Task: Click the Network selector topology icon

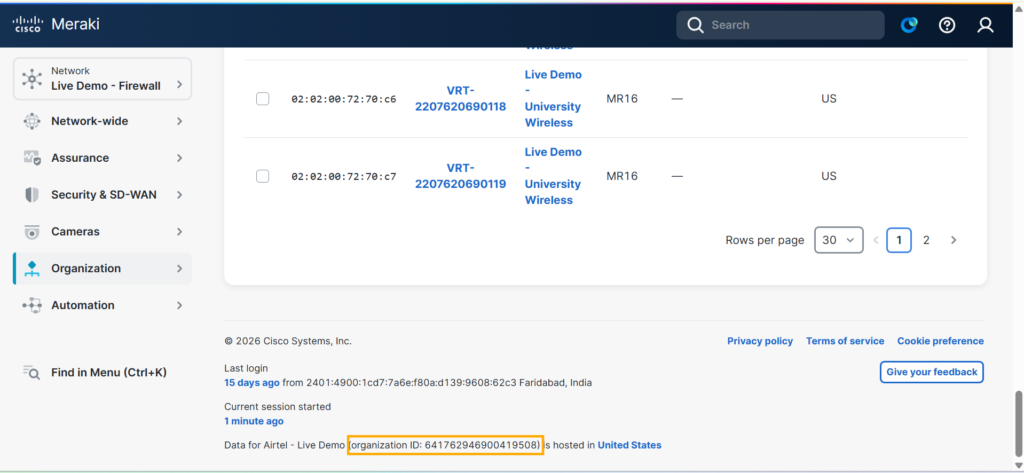Action: click(31, 78)
